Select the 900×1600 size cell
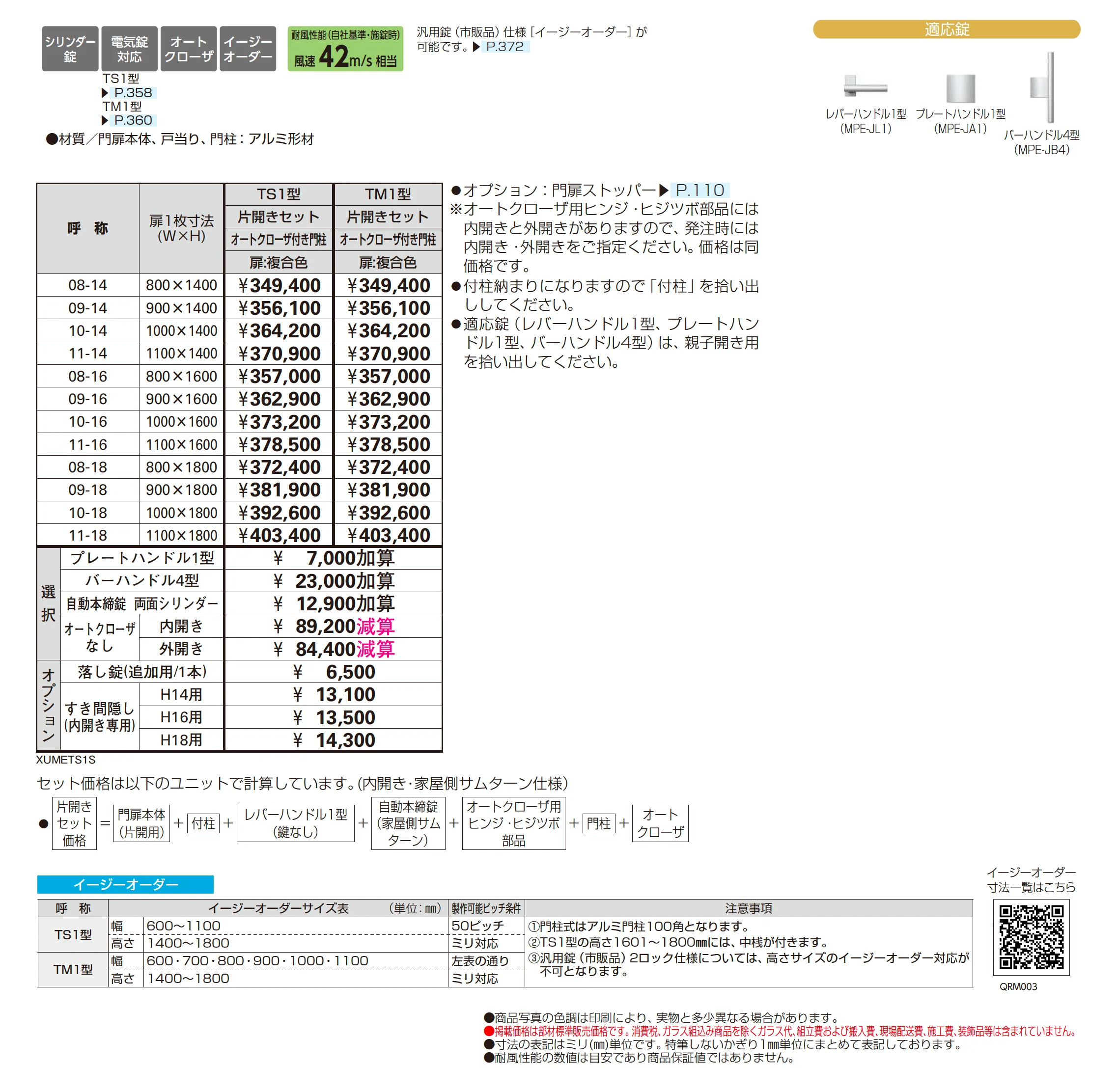Image resolution: width=1118 pixels, height=1092 pixels. [181, 399]
